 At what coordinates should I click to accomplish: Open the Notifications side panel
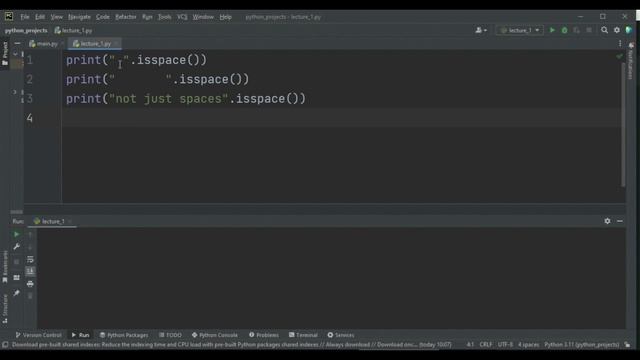(631, 61)
